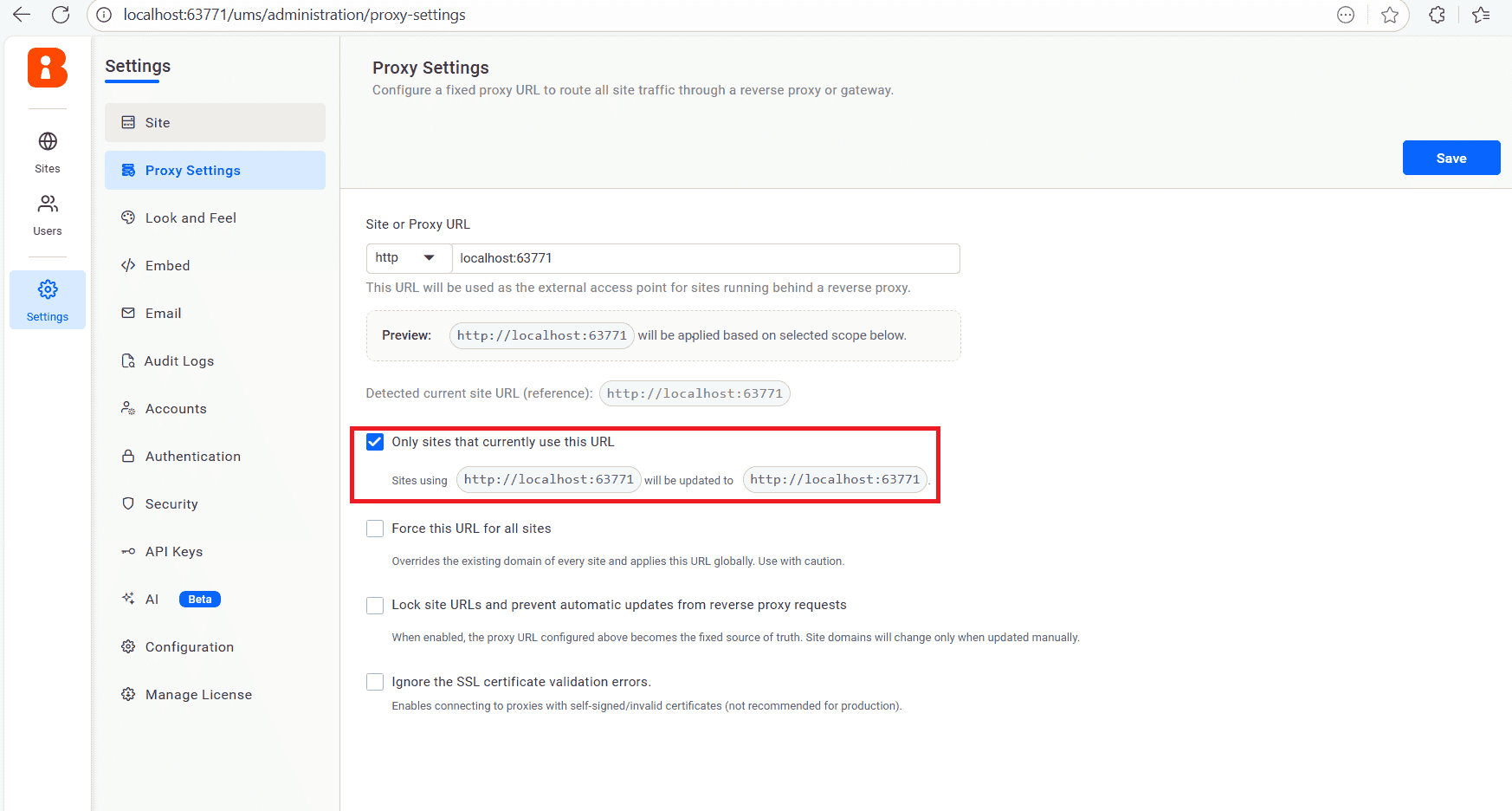
Task: Click the browser refresh icon
Action: click(61, 15)
